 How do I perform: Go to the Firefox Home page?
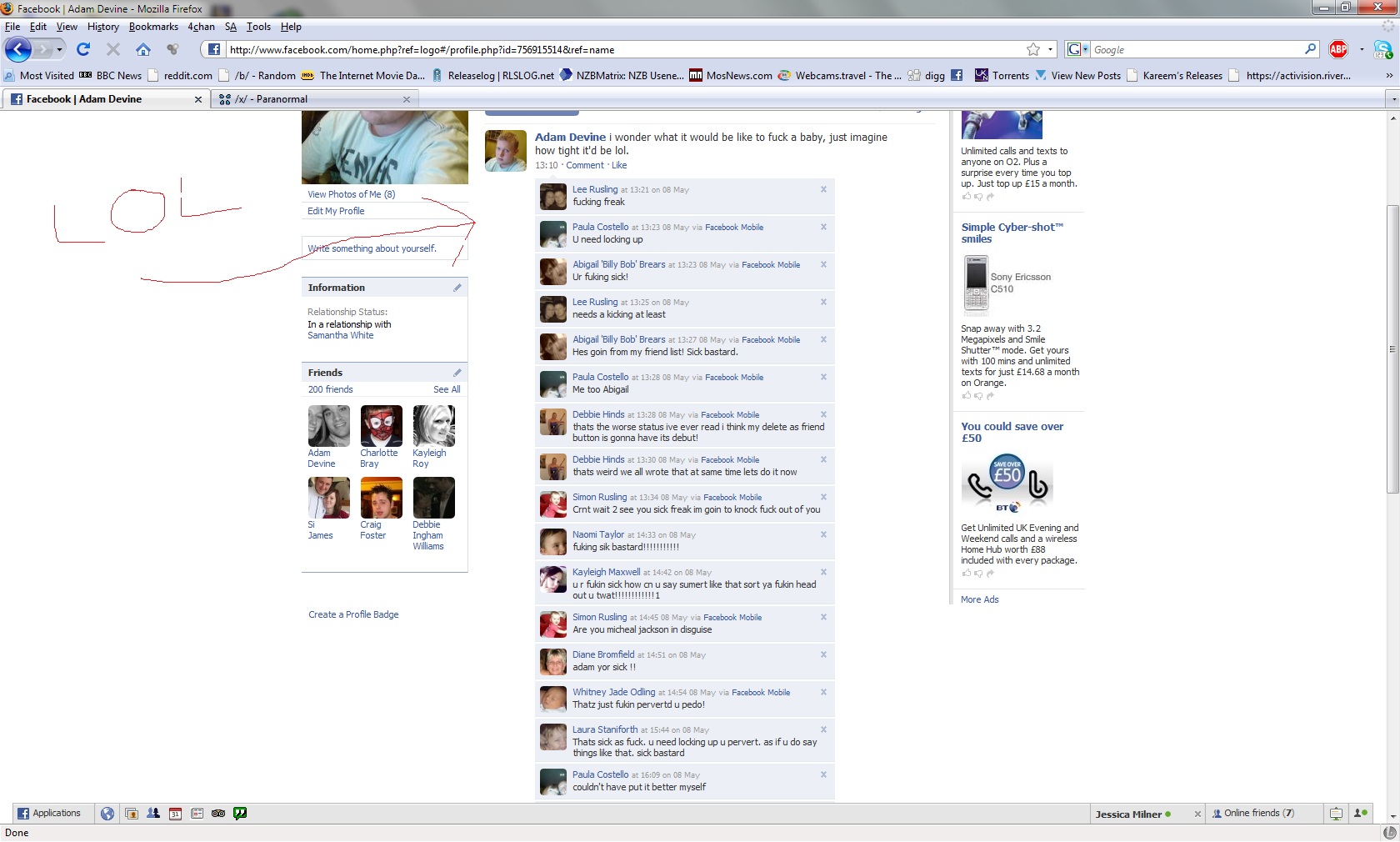click(x=142, y=50)
